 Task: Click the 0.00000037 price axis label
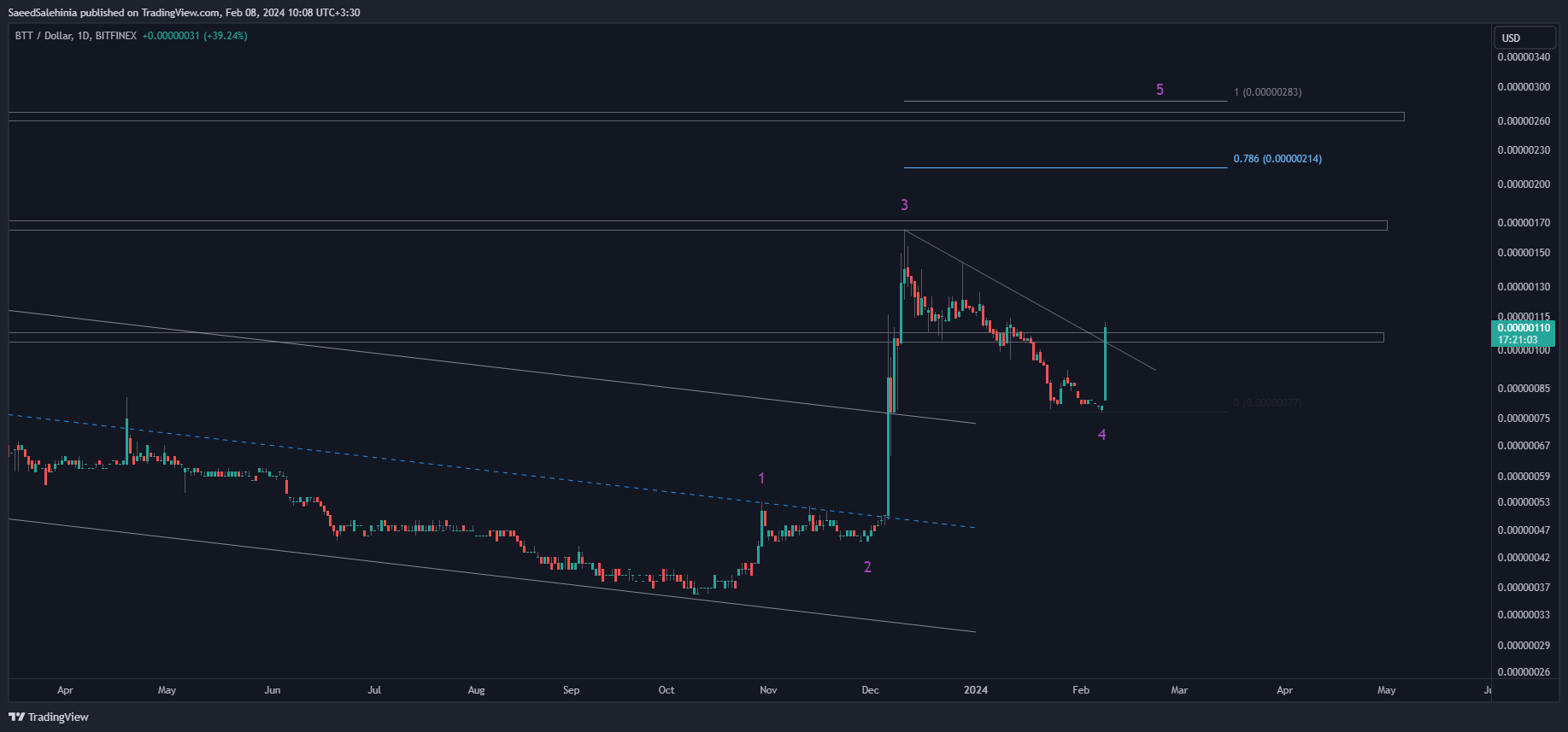point(1524,588)
